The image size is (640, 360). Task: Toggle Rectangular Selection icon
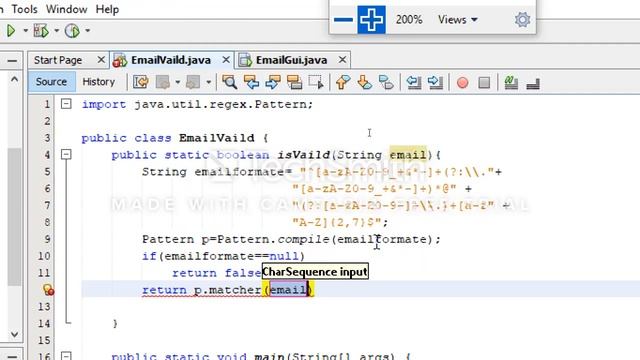(316, 82)
